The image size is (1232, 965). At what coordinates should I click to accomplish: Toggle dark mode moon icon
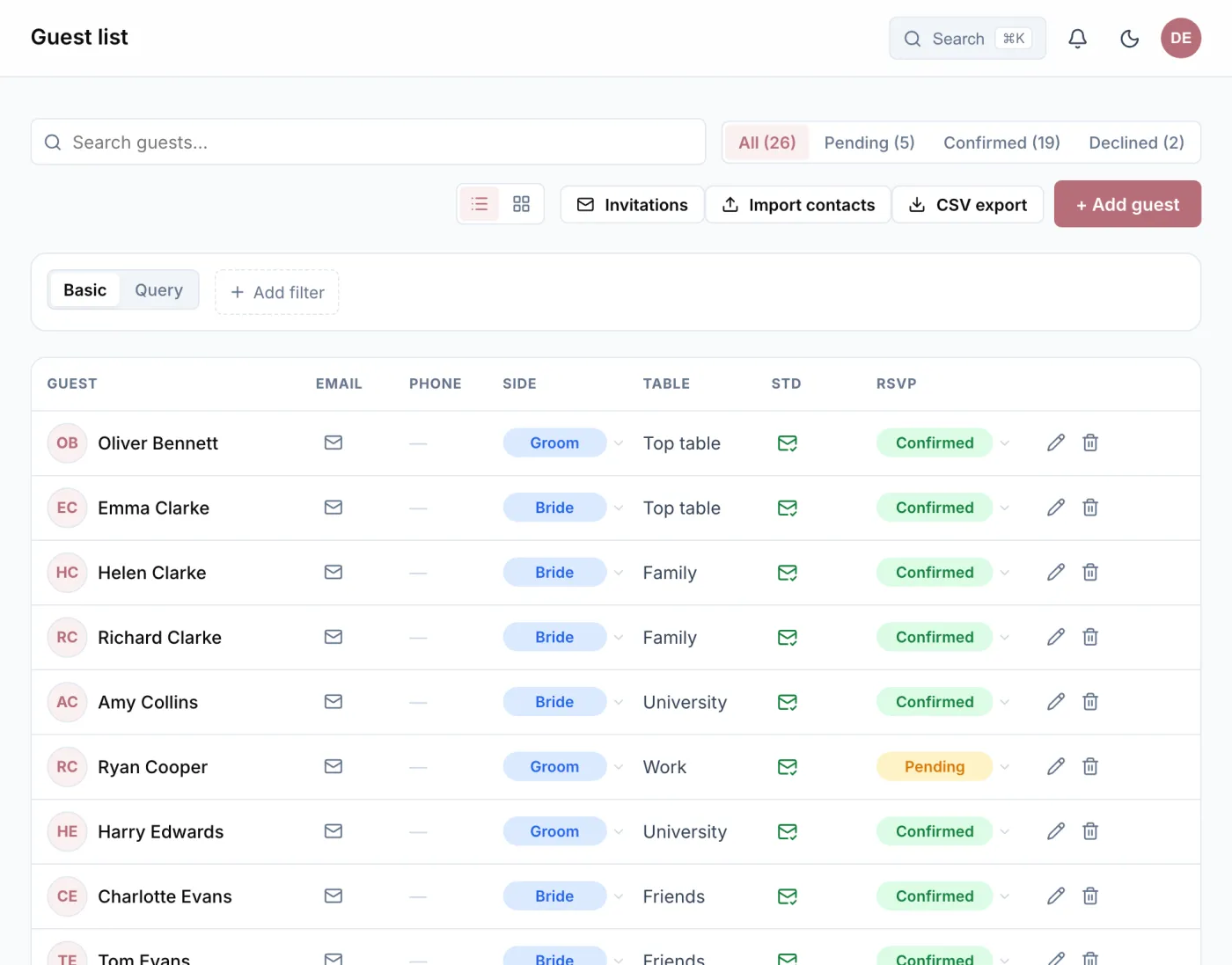(x=1130, y=39)
